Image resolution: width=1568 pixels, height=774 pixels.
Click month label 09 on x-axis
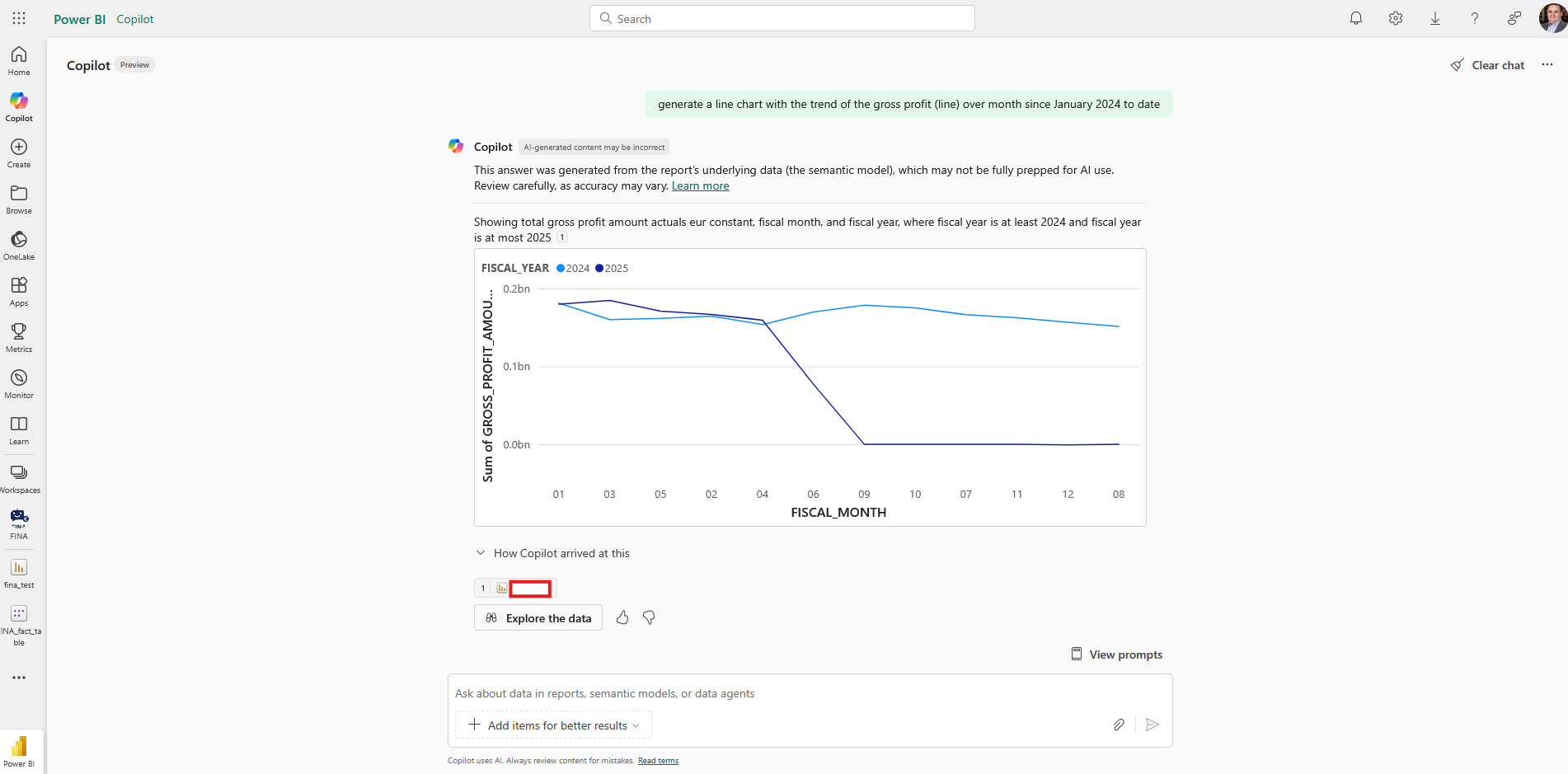(864, 494)
